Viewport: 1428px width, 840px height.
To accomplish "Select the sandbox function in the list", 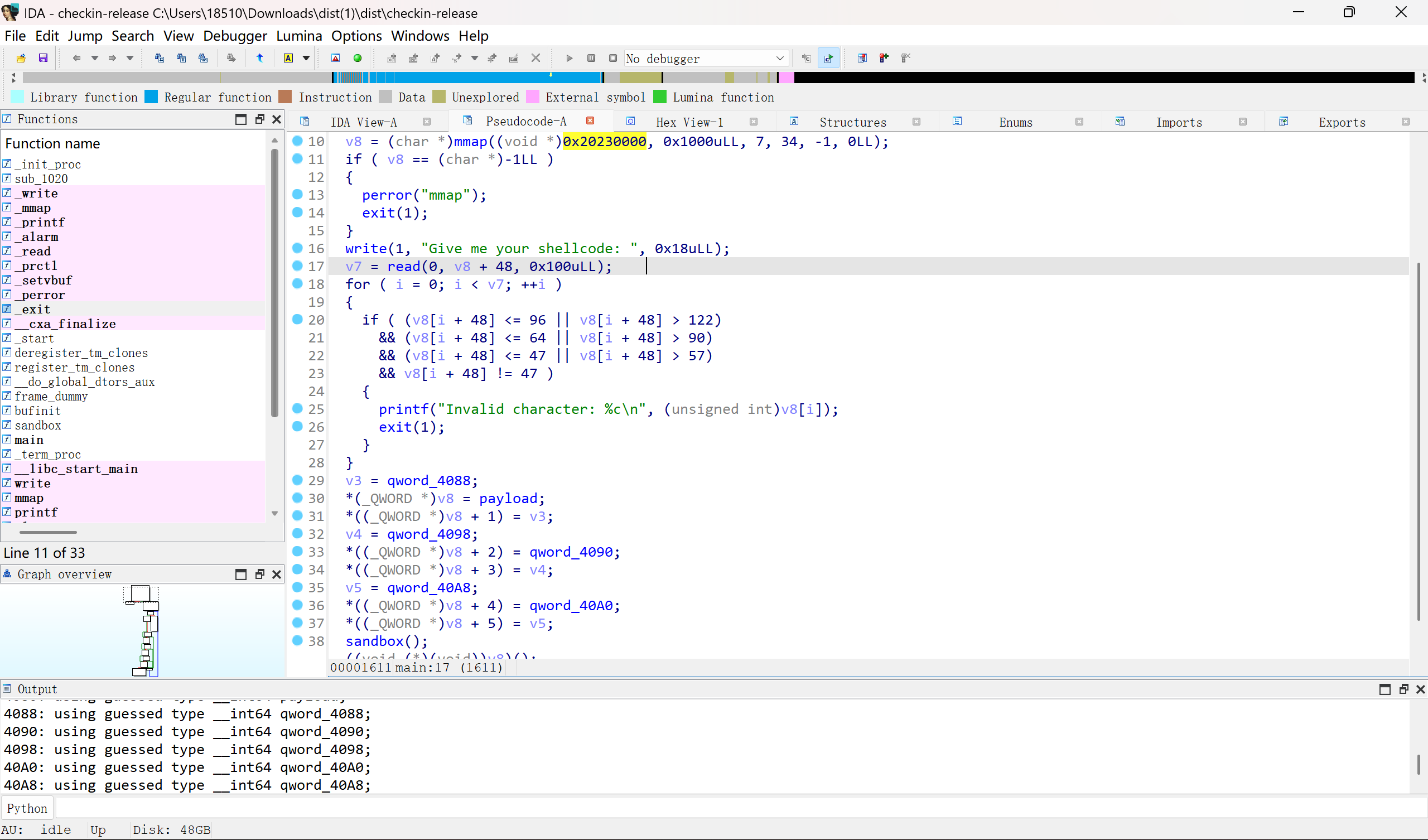I will tap(37, 426).
